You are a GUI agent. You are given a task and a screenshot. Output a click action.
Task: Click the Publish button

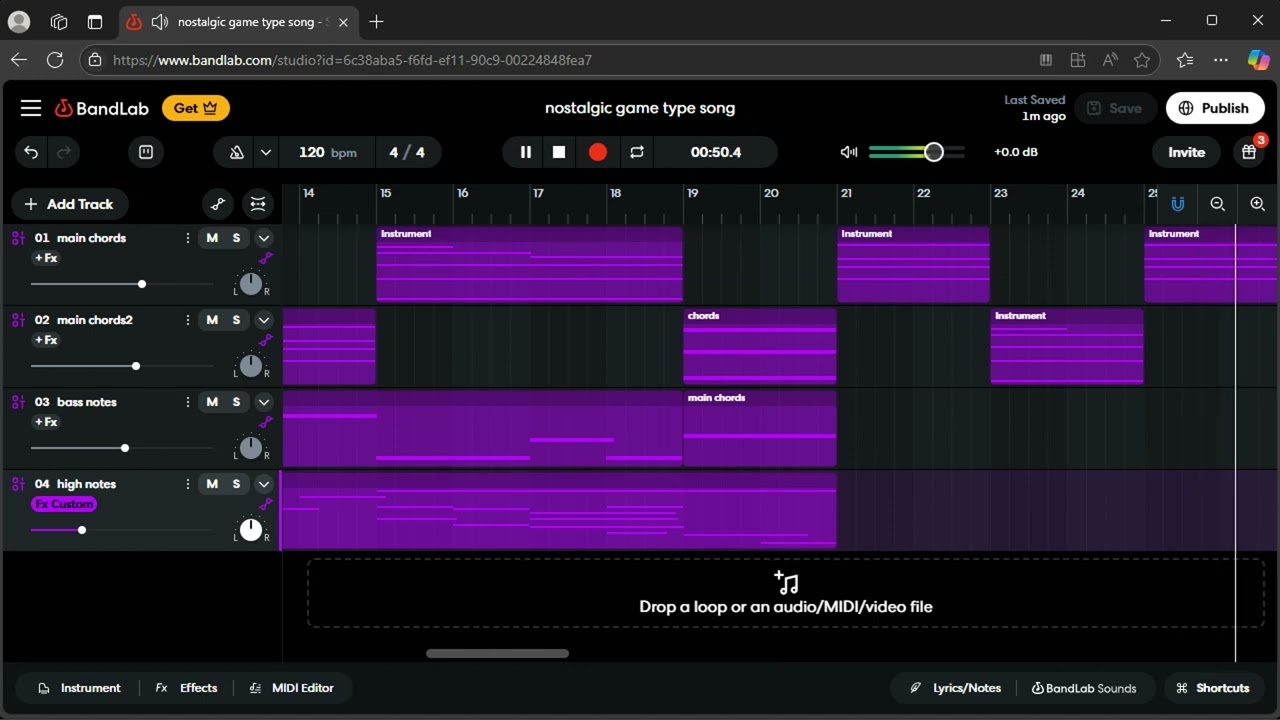point(1215,108)
